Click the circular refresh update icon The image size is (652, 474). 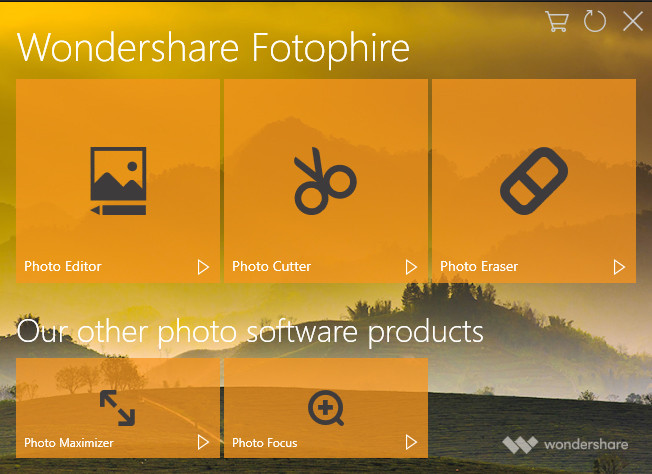595,21
